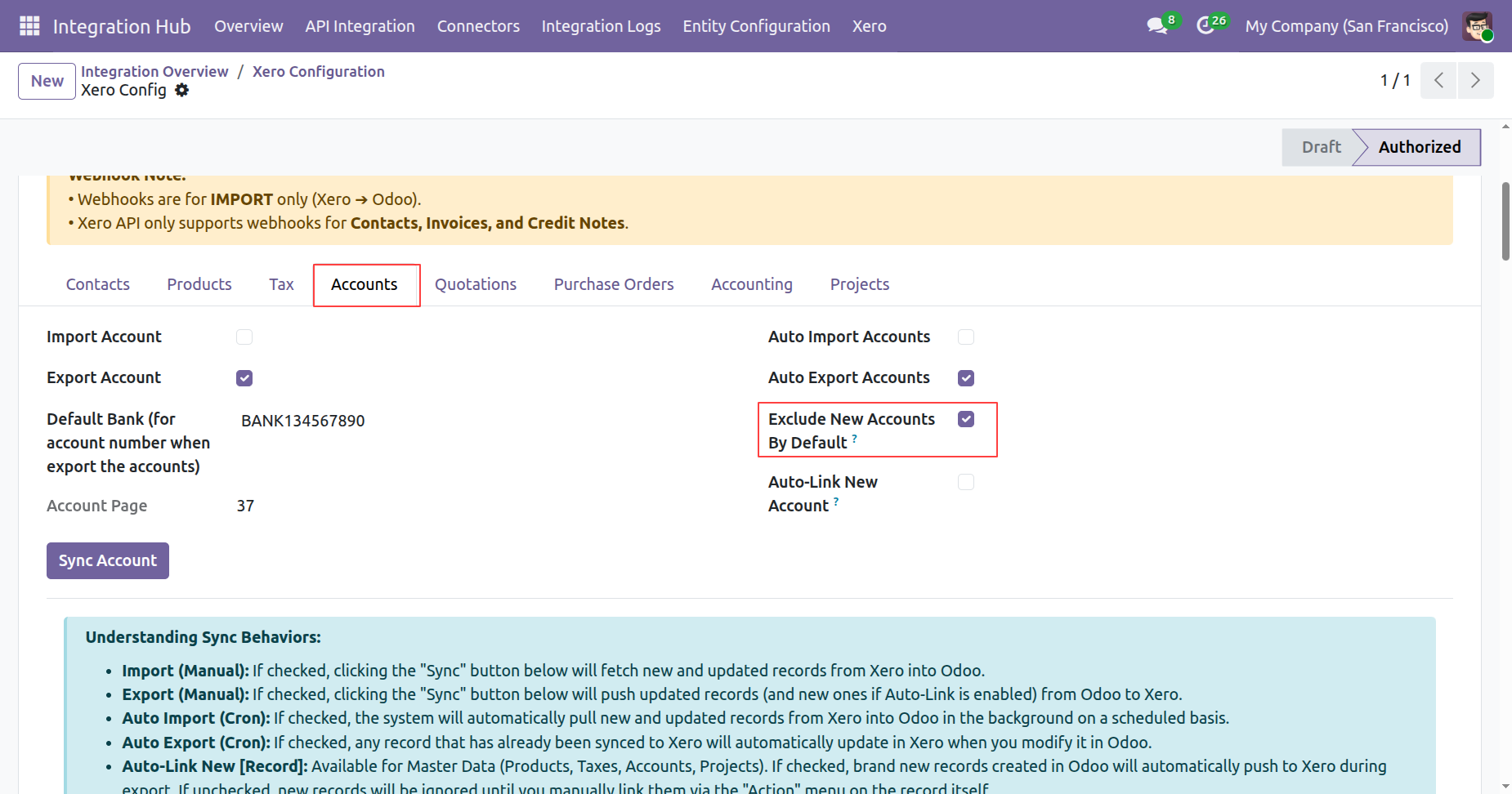1512x794 pixels.
Task: Enable the Import Account checkbox
Action: (244, 337)
